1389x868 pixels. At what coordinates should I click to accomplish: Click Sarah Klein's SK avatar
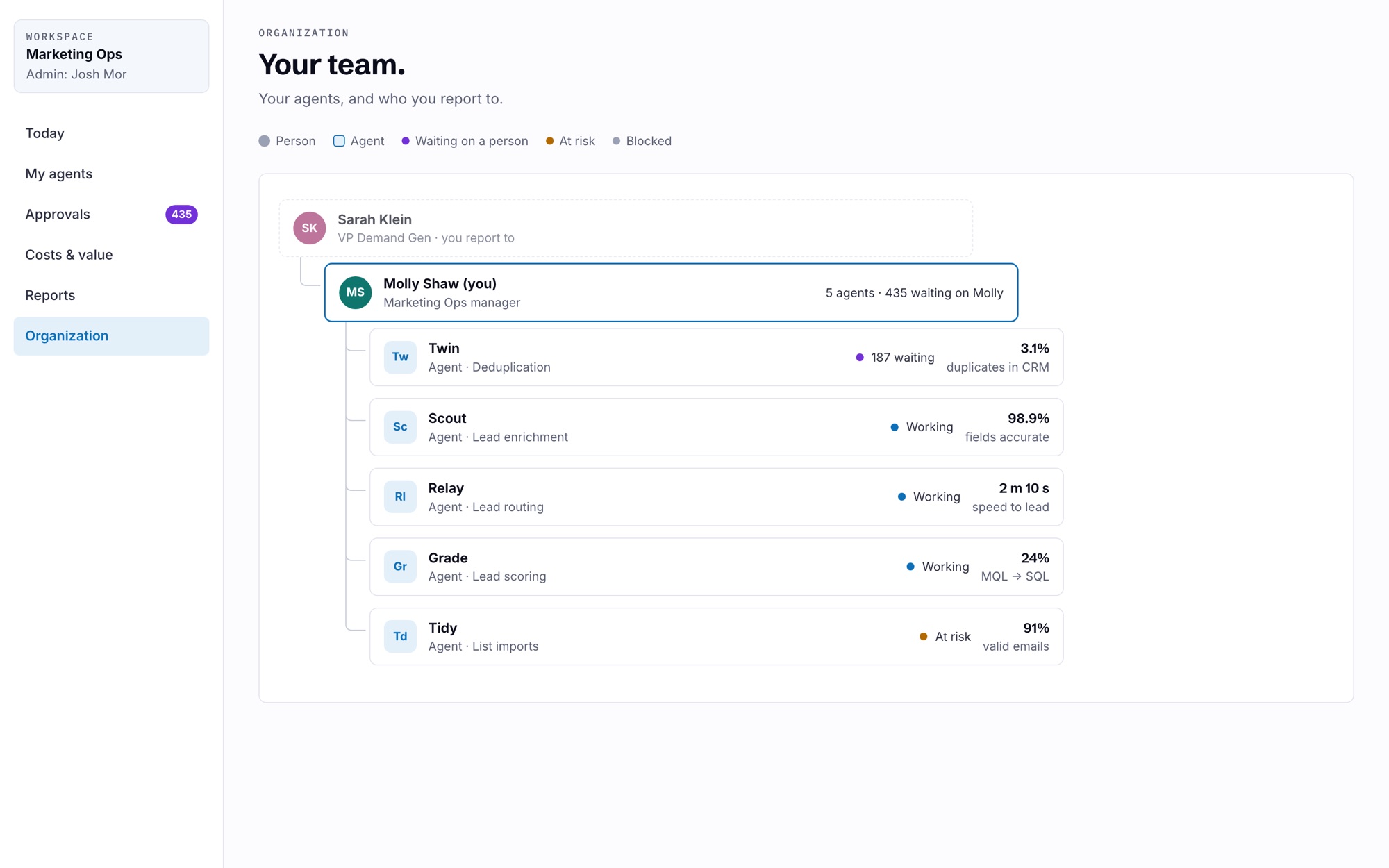[x=310, y=228]
